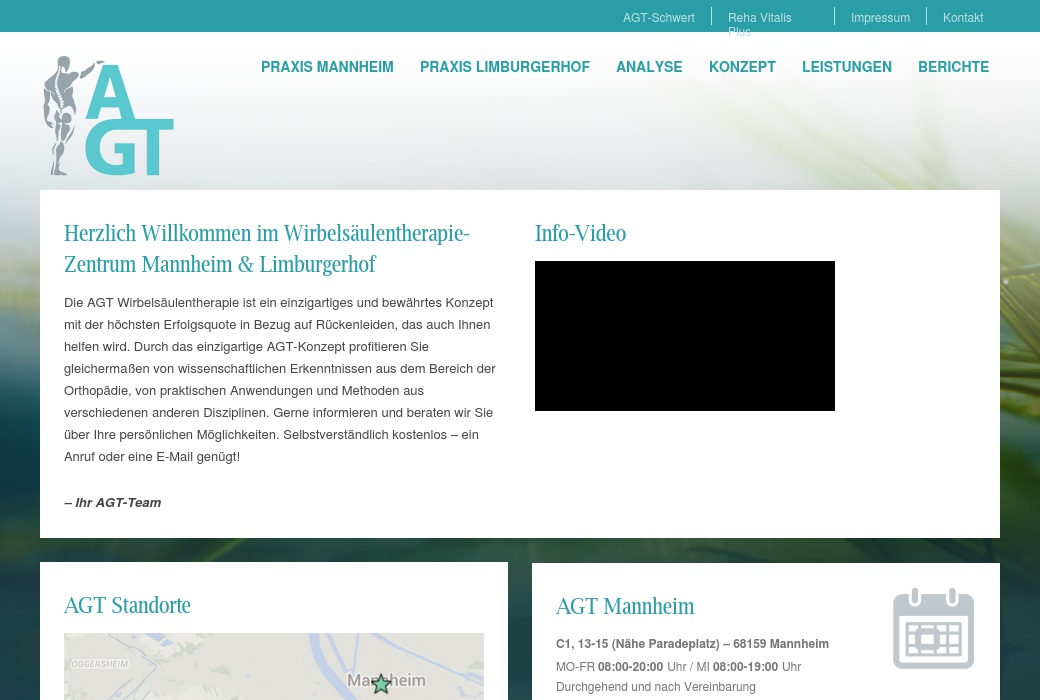1040x700 pixels.
Task: Open the Impressum page
Action: pyautogui.click(x=880, y=18)
